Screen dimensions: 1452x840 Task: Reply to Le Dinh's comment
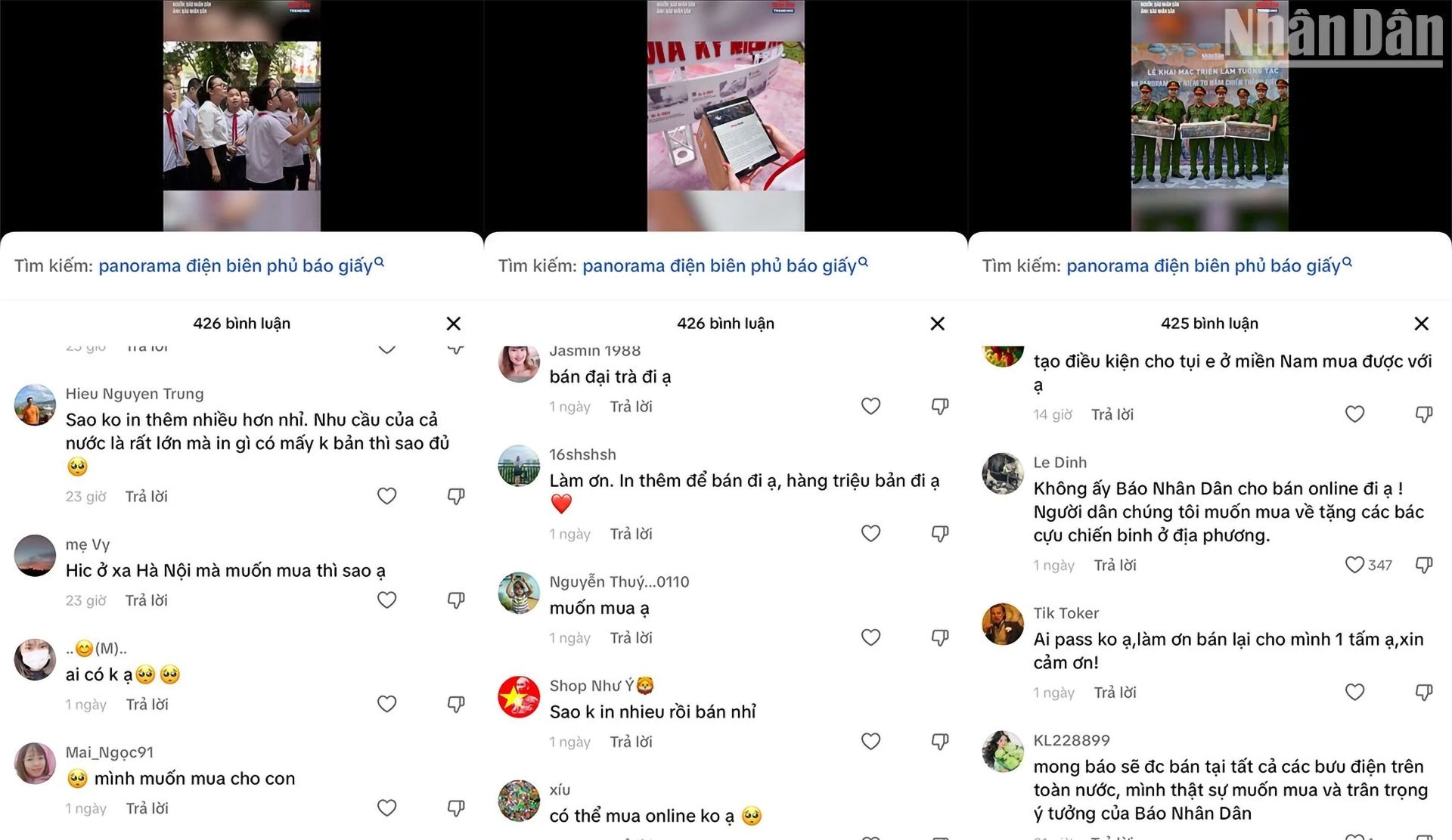pyautogui.click(x=1115, y=565)
